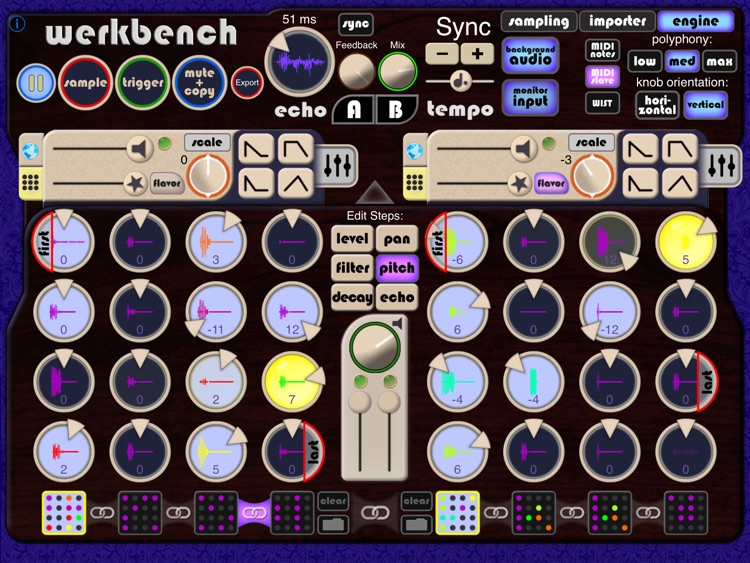Click the left track speaker volume icon
Image resolution: width=750 pixels, height=563 pixels.
point(139,149)
